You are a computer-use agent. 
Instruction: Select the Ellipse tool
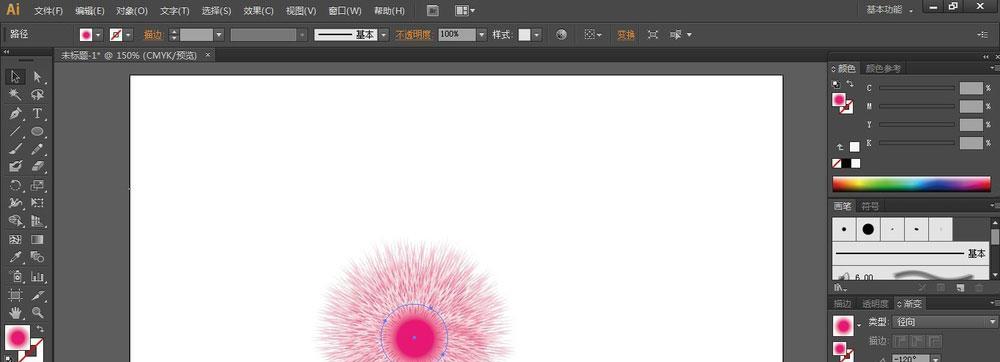click(x=38, y=131)
